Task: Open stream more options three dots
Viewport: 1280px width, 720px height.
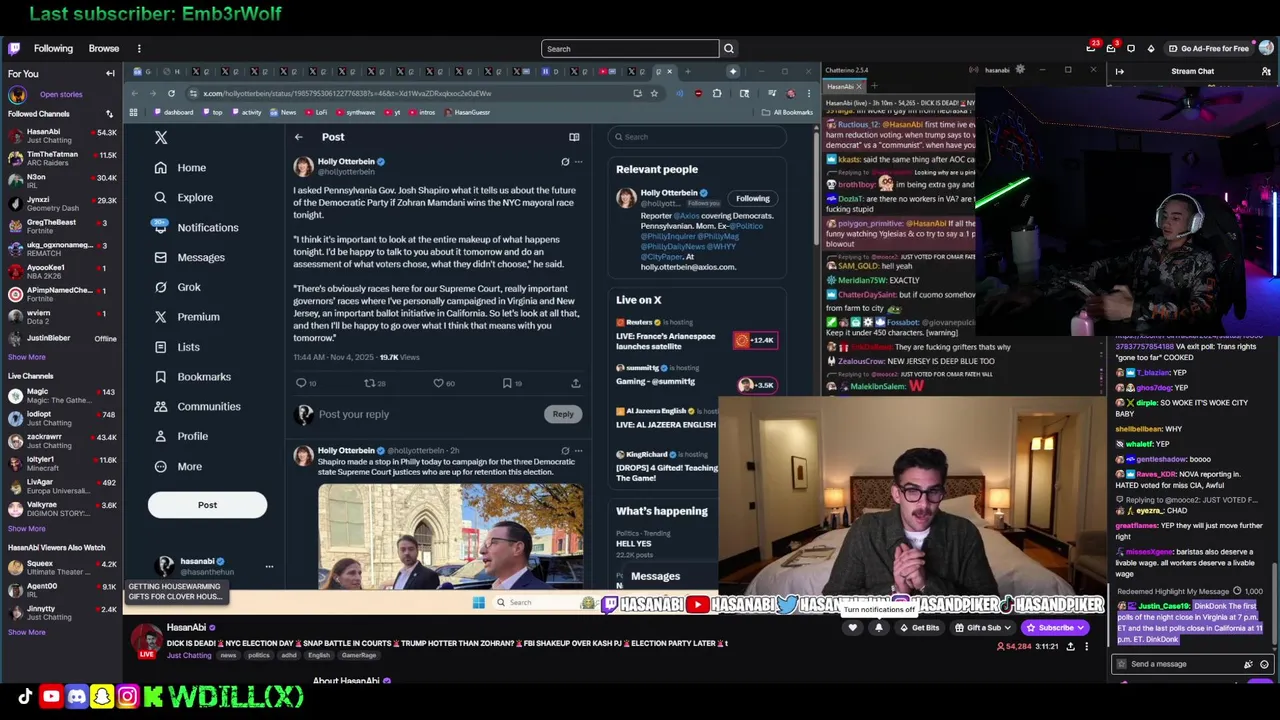Action: pos(1087,647)
